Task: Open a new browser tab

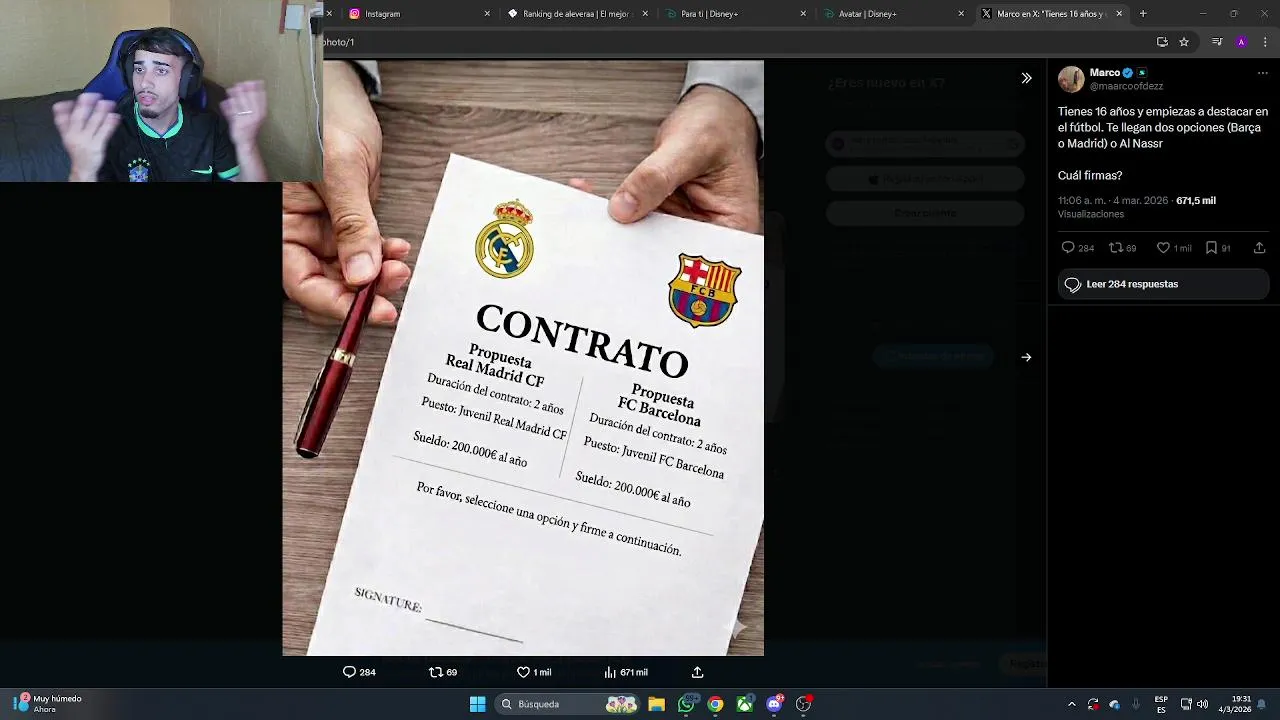Action: click(x=1143, y=14)
